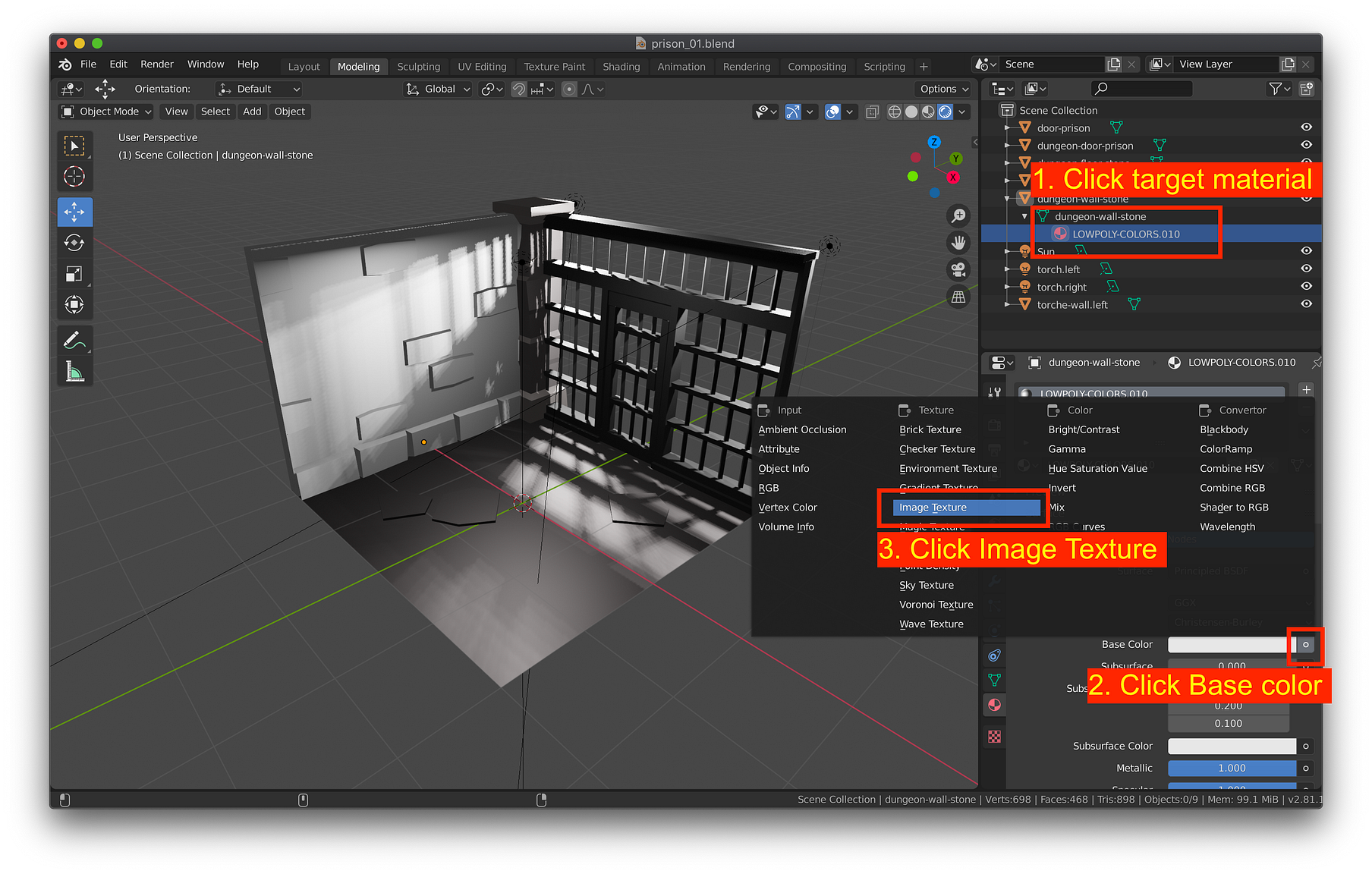
Task: Select the Rotate tool
Action: click(74, 243)
